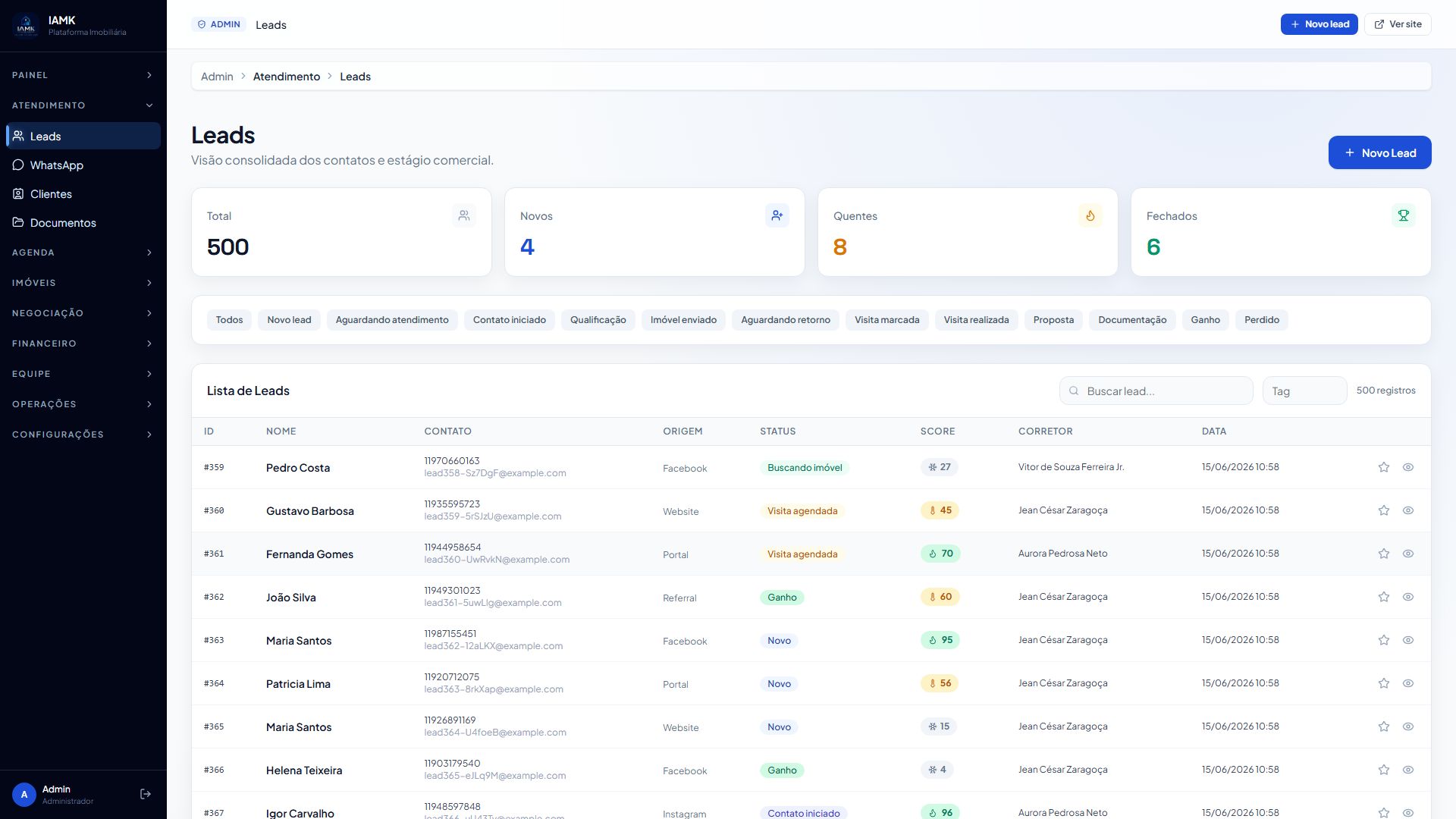Viewport: 1456px width, 819px height.
Task: Click the SCORE column header
Action: click(x=937, y=431)
